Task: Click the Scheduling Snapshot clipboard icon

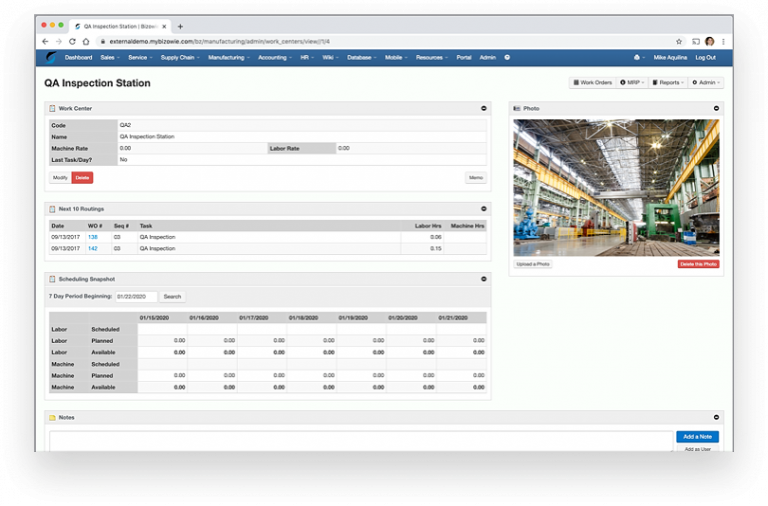Action: point(52,279)
